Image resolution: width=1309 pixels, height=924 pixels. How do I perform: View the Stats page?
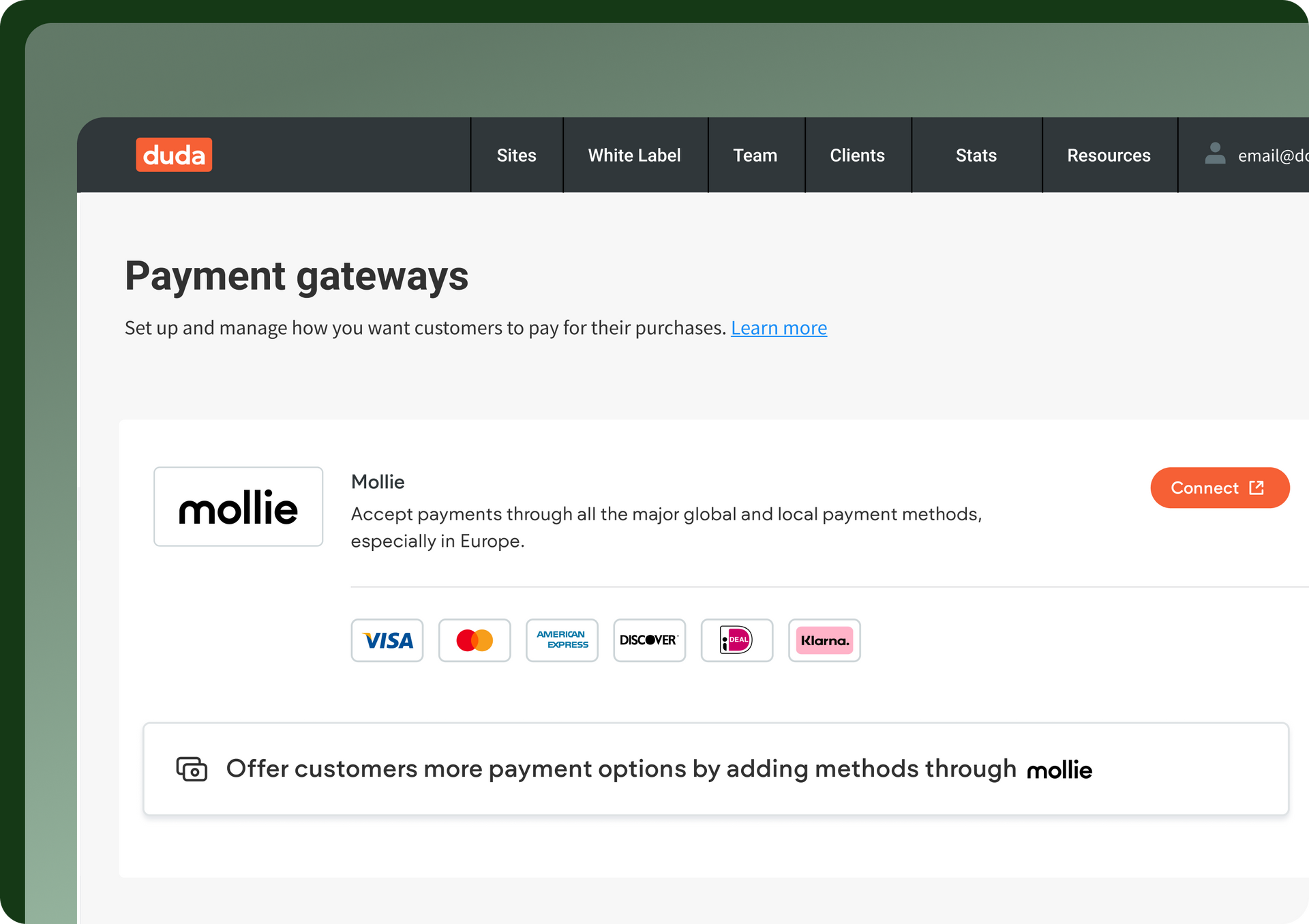pyautogui.click(x=976, y=155)
